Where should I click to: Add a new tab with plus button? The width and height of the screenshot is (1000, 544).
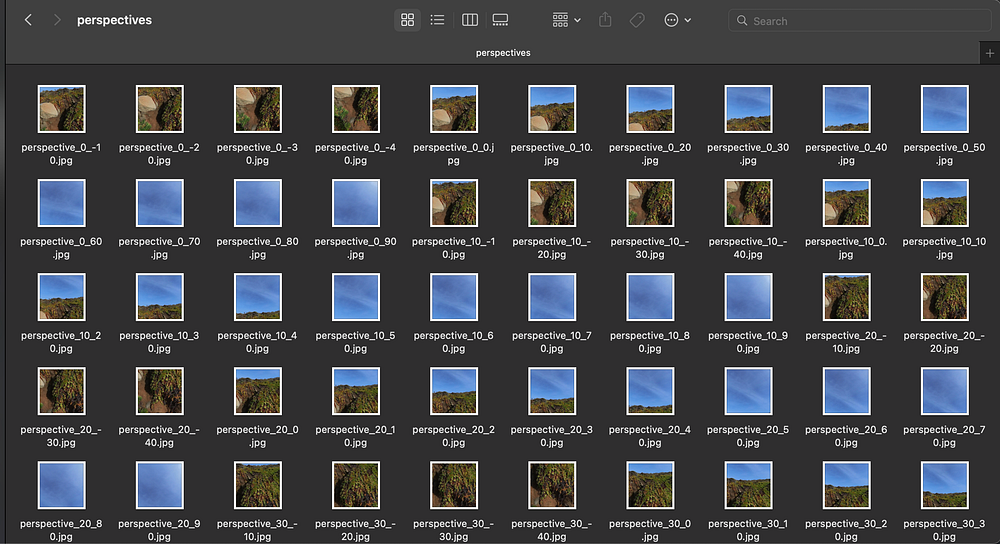[990, 54]
